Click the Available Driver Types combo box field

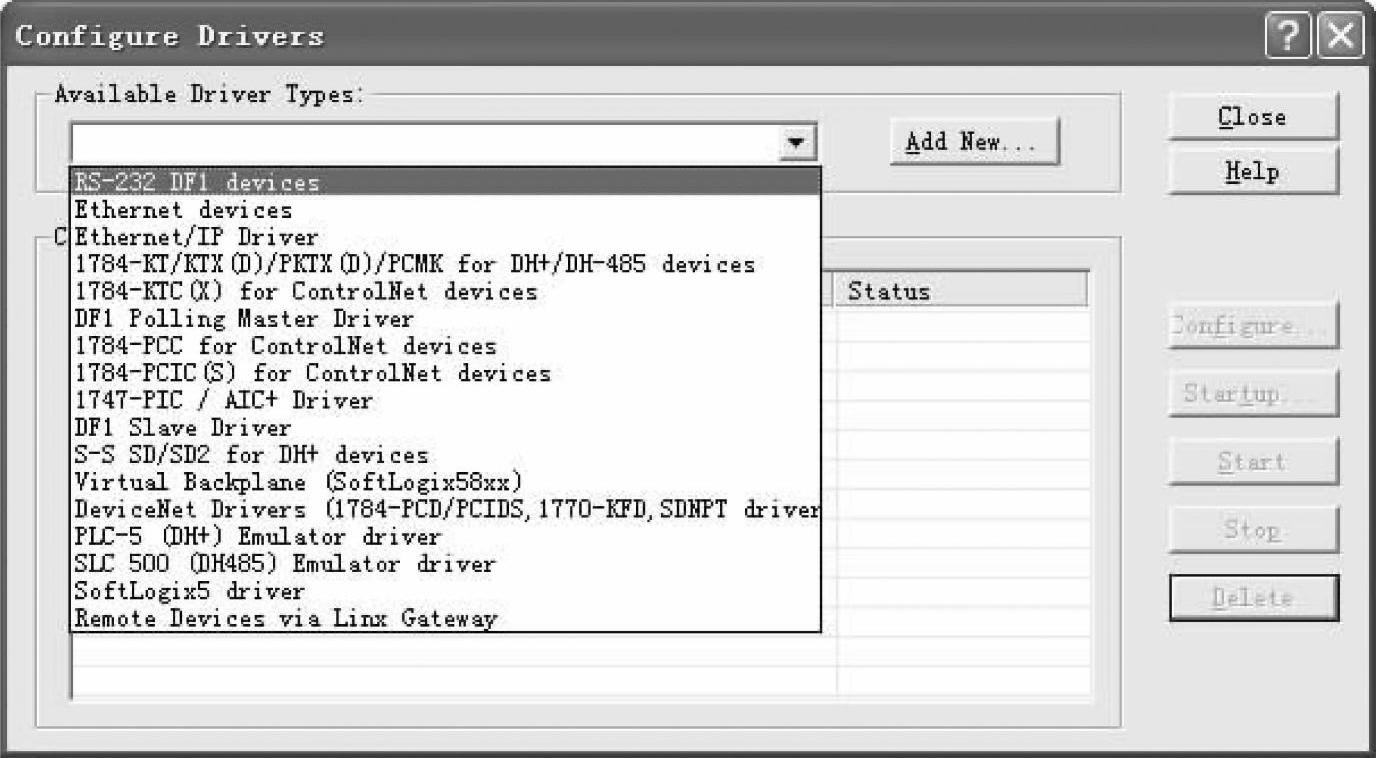(x=444, y=142)
